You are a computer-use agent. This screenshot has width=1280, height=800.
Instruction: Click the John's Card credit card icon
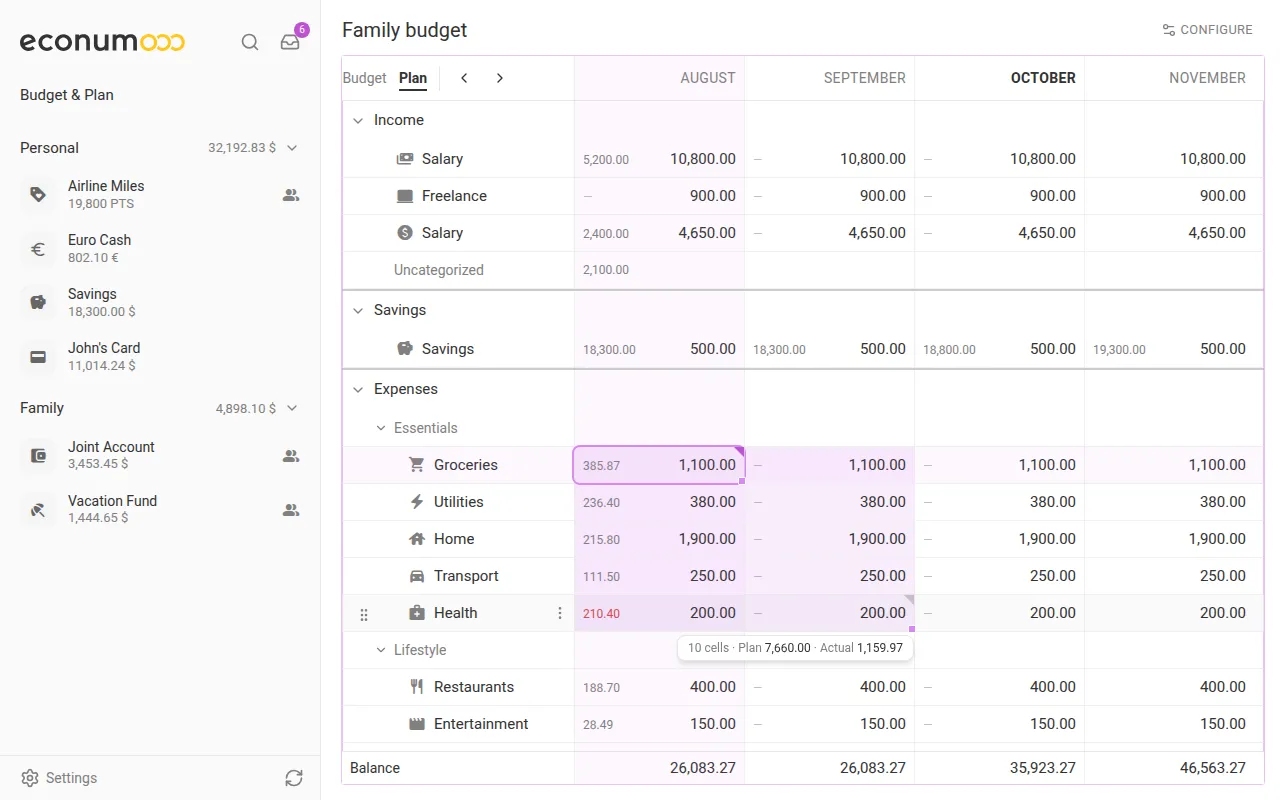[x=38, y=356]
